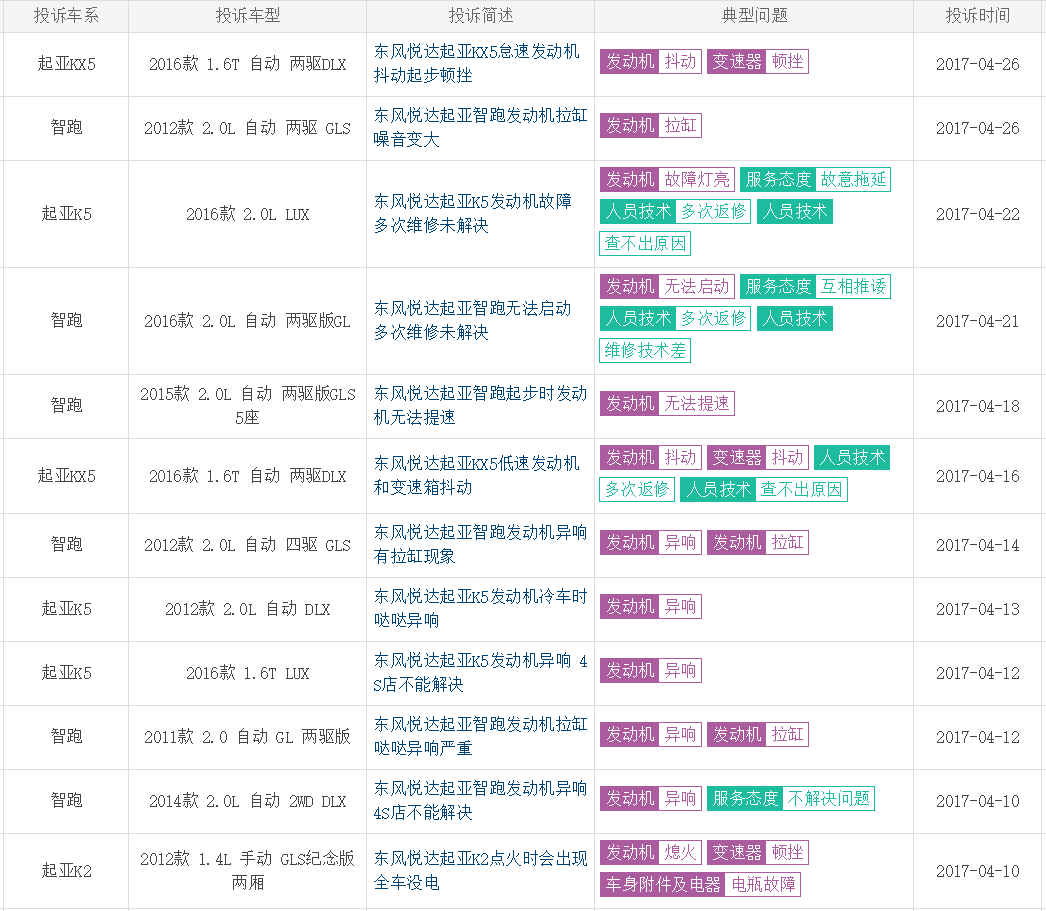This screenshot has height=911, width=1046.
Task: Click the 熄火 engine problem tag
Action: [680, 853]
